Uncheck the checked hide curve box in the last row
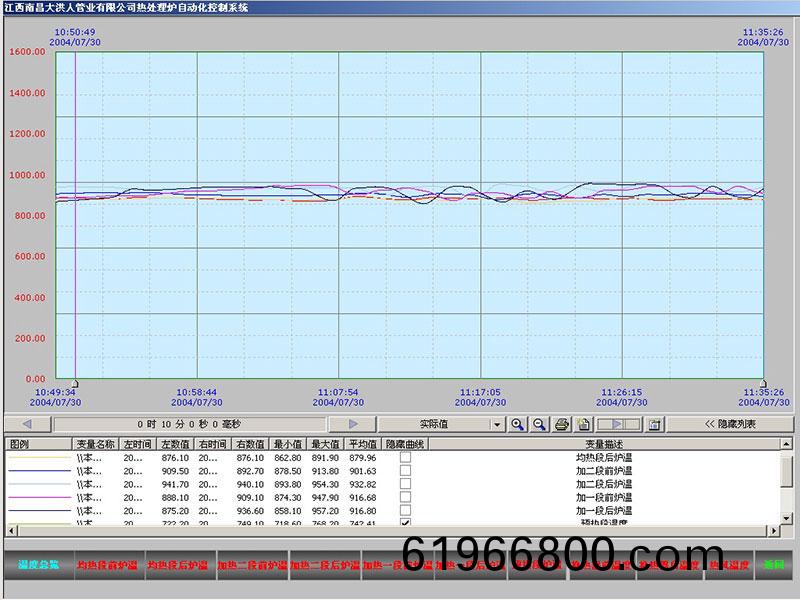The height and width of the screenshot is (600, 800). click(x=405, y=522)
